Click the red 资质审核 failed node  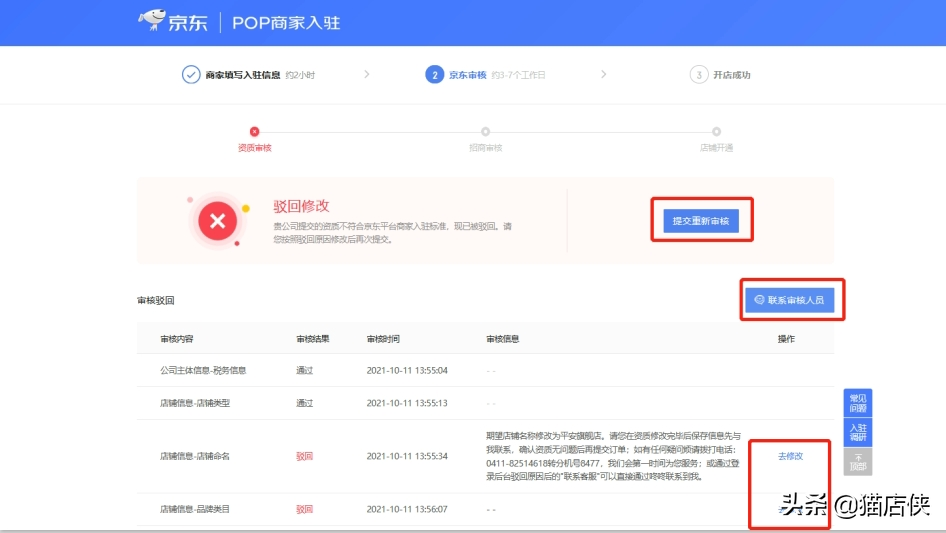(255, 132)
